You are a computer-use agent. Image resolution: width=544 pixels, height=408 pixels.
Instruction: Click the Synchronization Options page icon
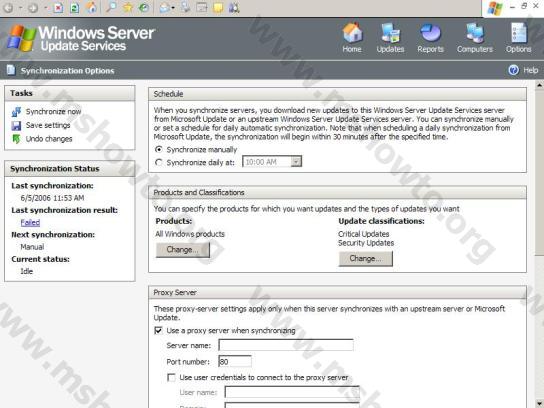(11, 70)
